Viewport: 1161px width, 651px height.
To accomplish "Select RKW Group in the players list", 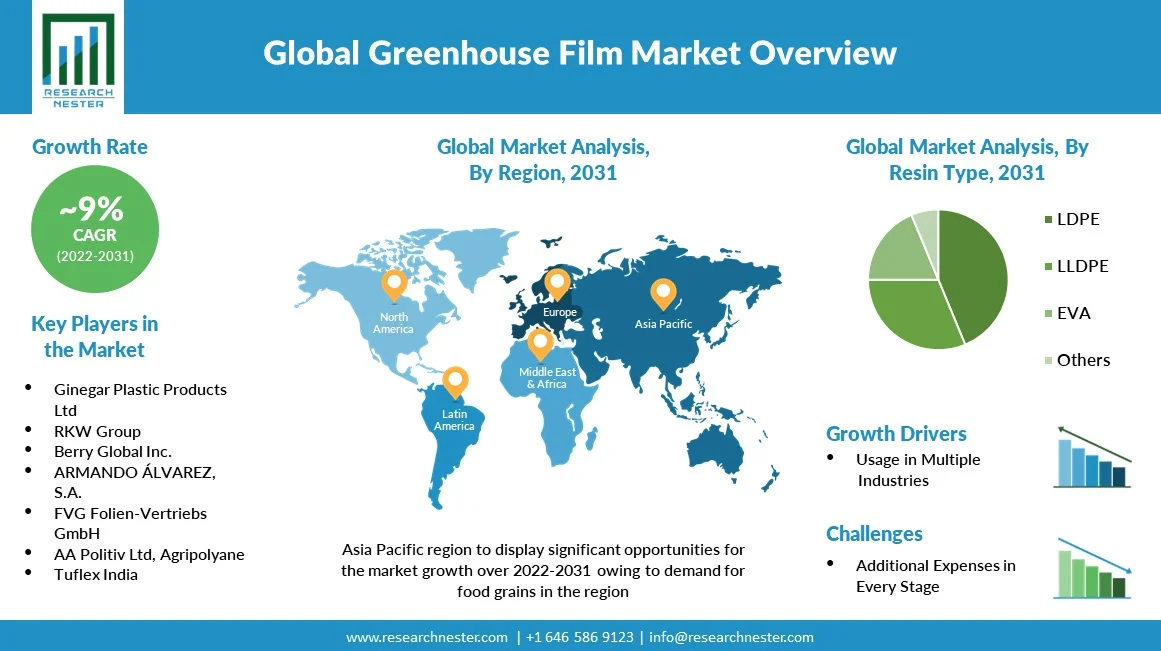I will [98, 431].
